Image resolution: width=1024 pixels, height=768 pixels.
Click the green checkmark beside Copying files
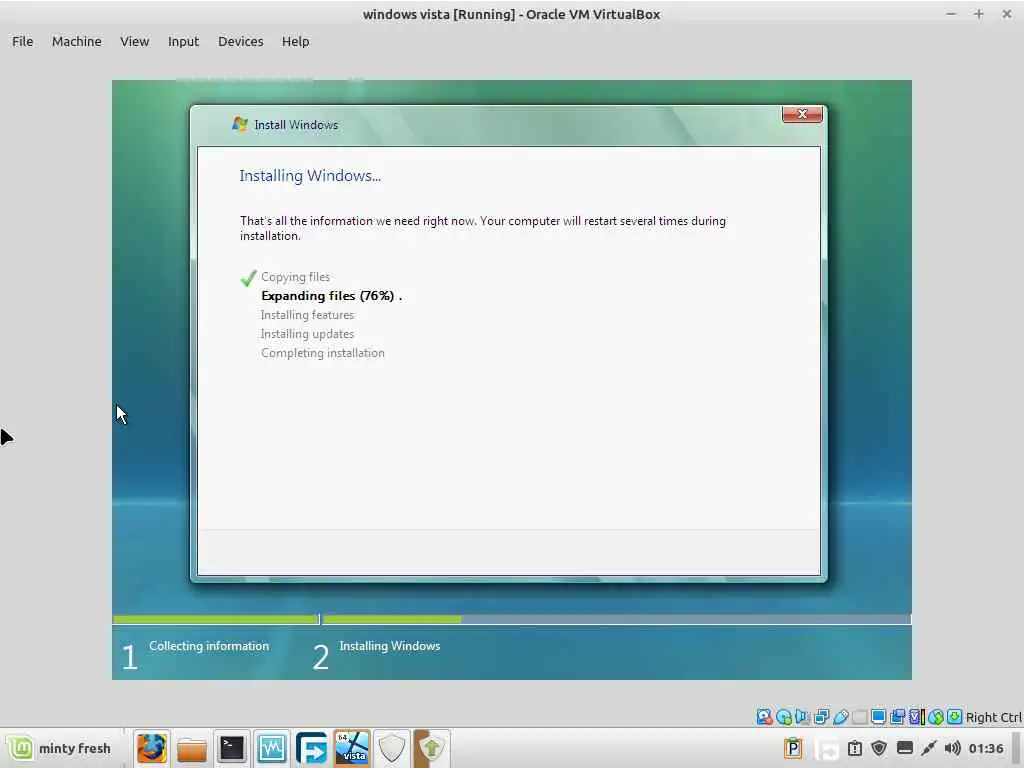248,278
